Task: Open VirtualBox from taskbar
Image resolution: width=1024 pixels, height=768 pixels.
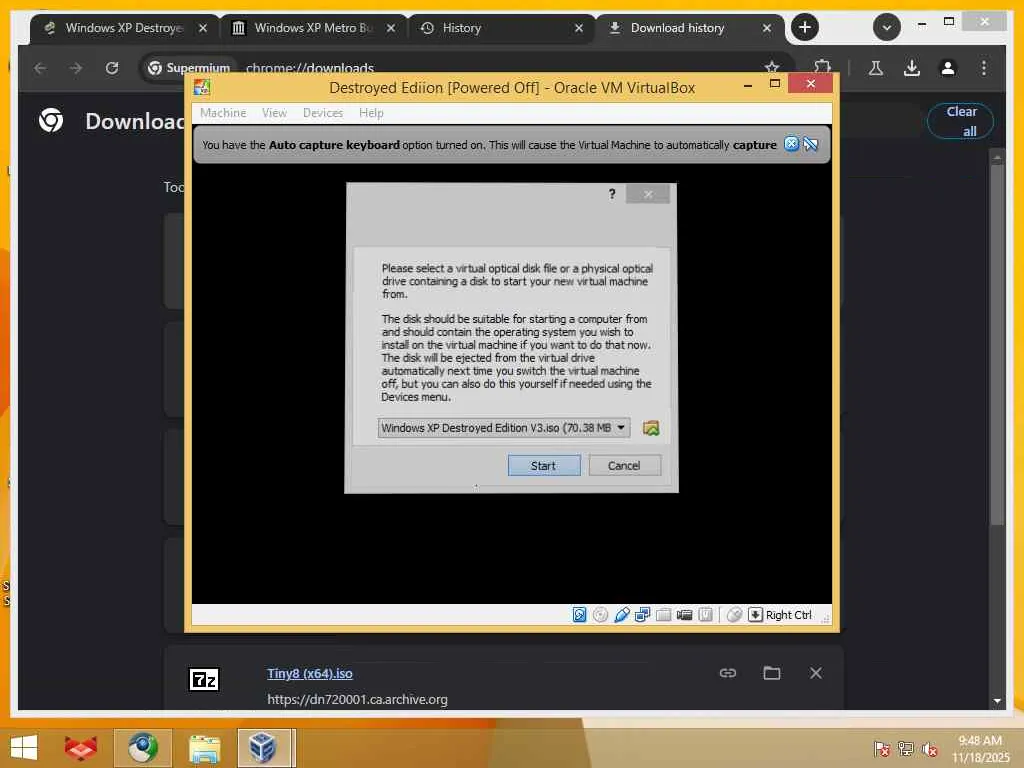Action: pyautogui.click(x=263, y=748)
